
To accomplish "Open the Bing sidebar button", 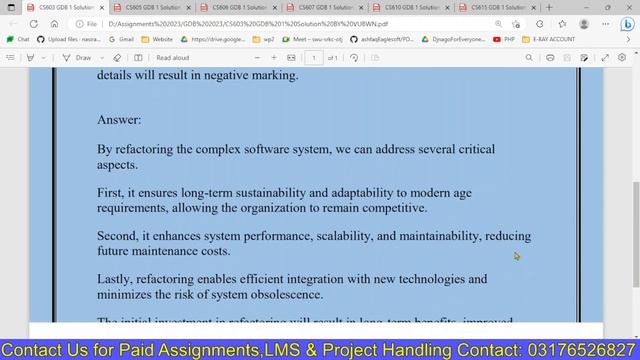I will [x=627, y=24].
